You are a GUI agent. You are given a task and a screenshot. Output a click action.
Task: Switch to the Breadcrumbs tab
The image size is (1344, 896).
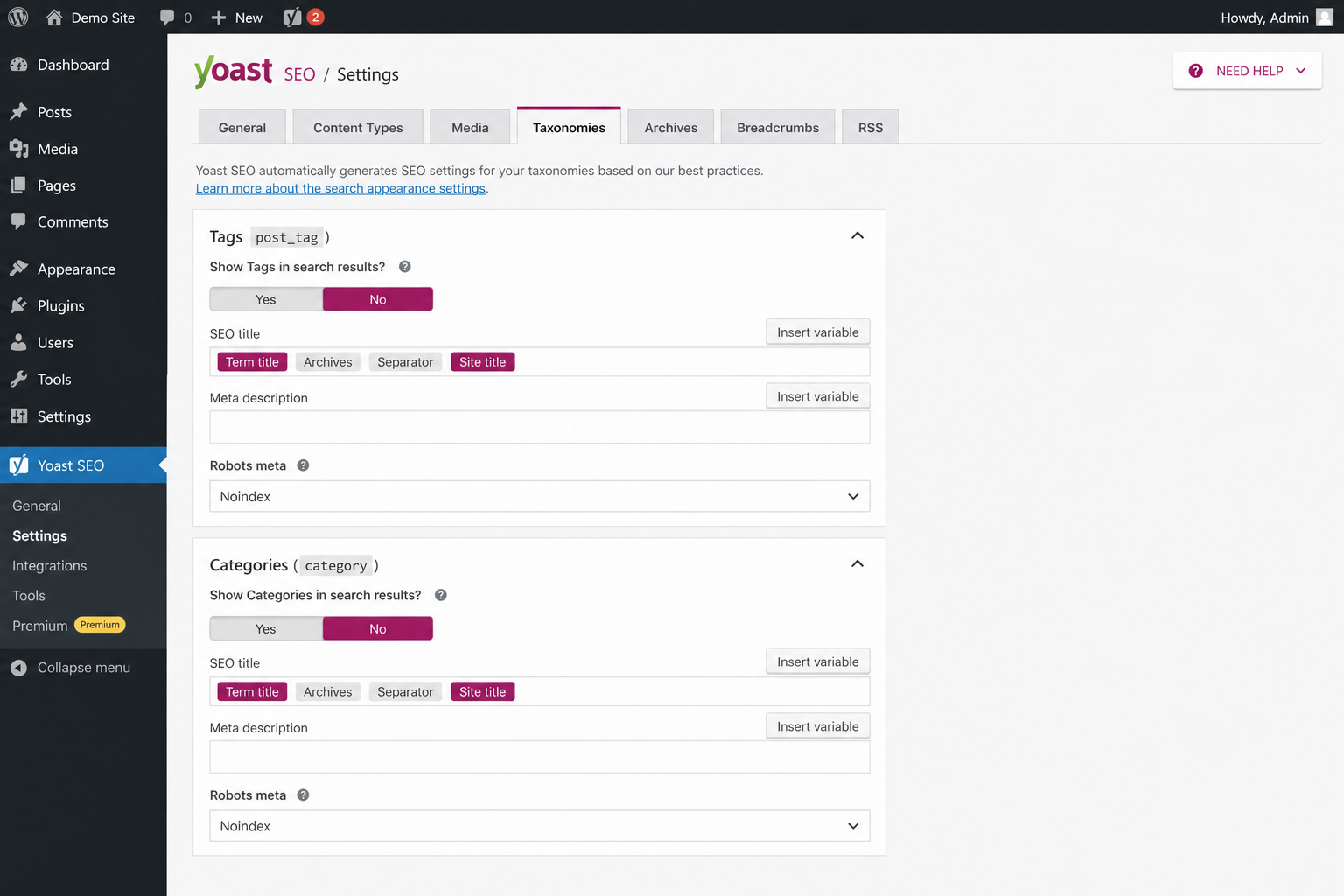point(778,127)
